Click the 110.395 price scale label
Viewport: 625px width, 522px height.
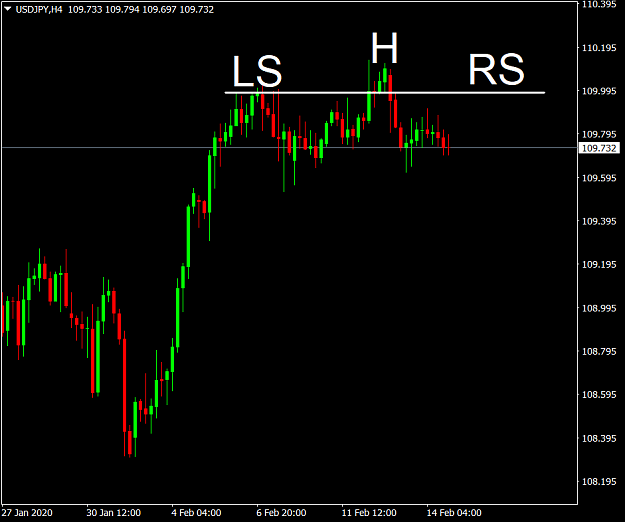point(599,4)
